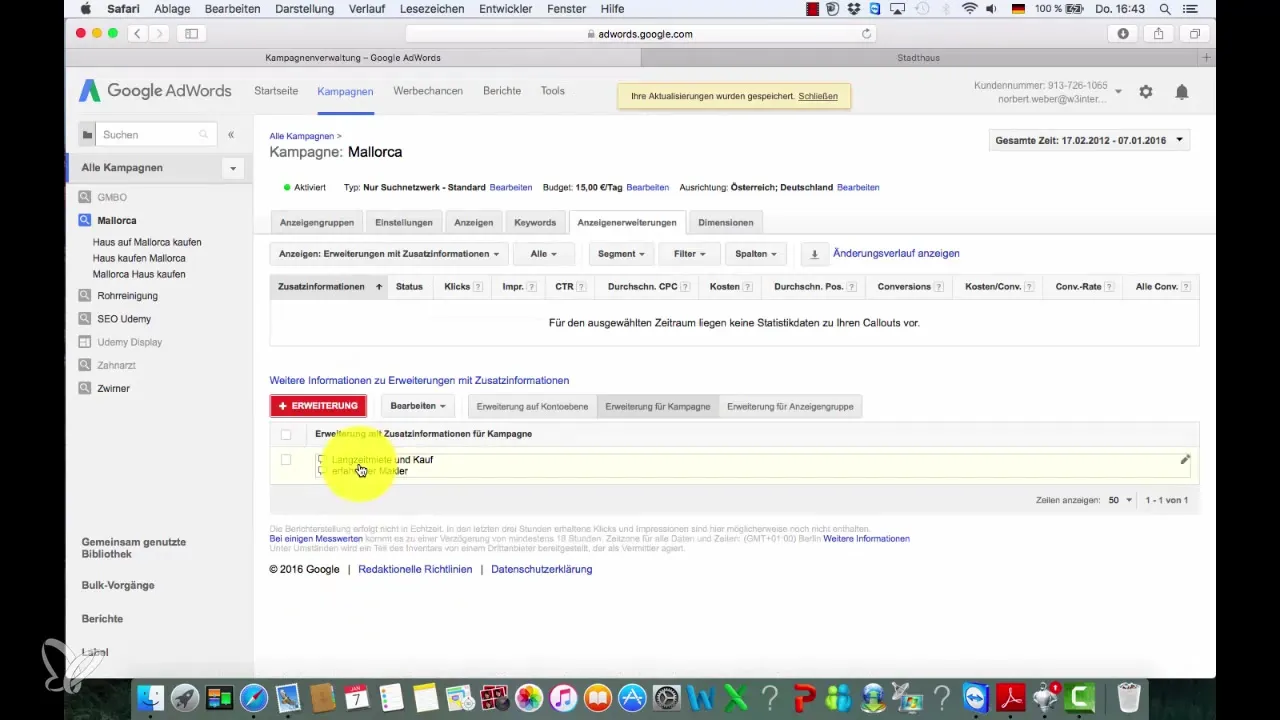The width and height of the screenshot is (1280, 720).
Task: Click the Google AdWords logo
Action: point(155,91)
